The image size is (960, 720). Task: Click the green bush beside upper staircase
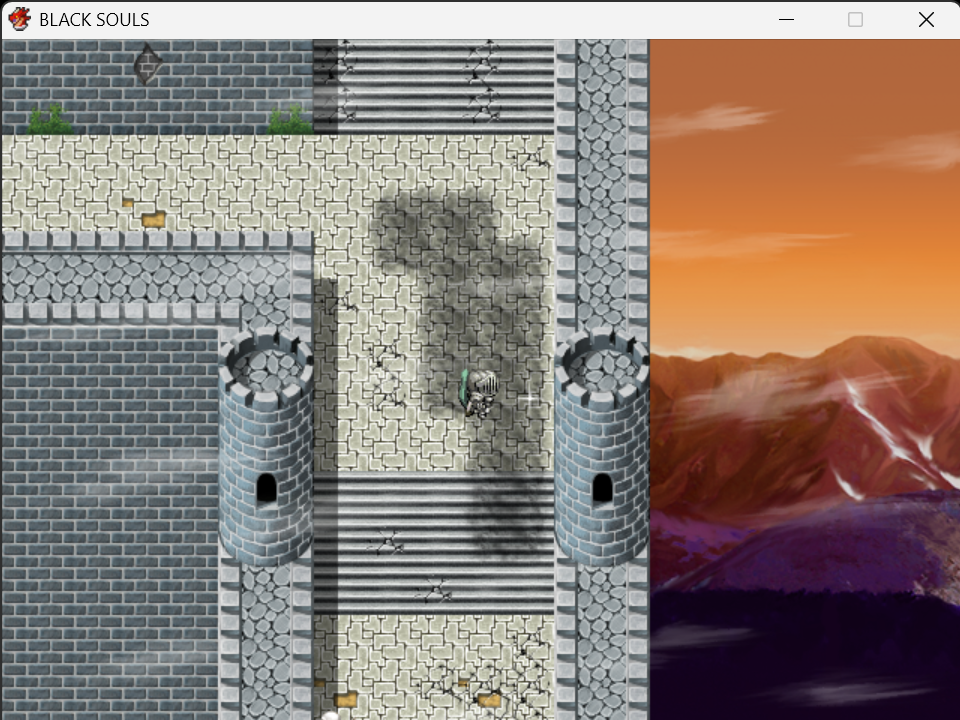click(290, 120)
